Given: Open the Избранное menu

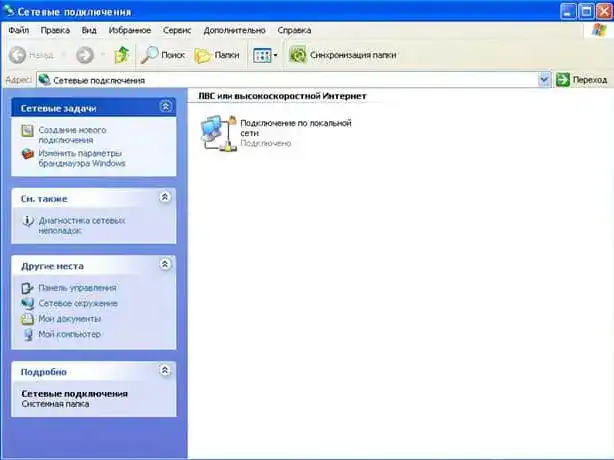Looking at the screenshot, I should 130,30.
